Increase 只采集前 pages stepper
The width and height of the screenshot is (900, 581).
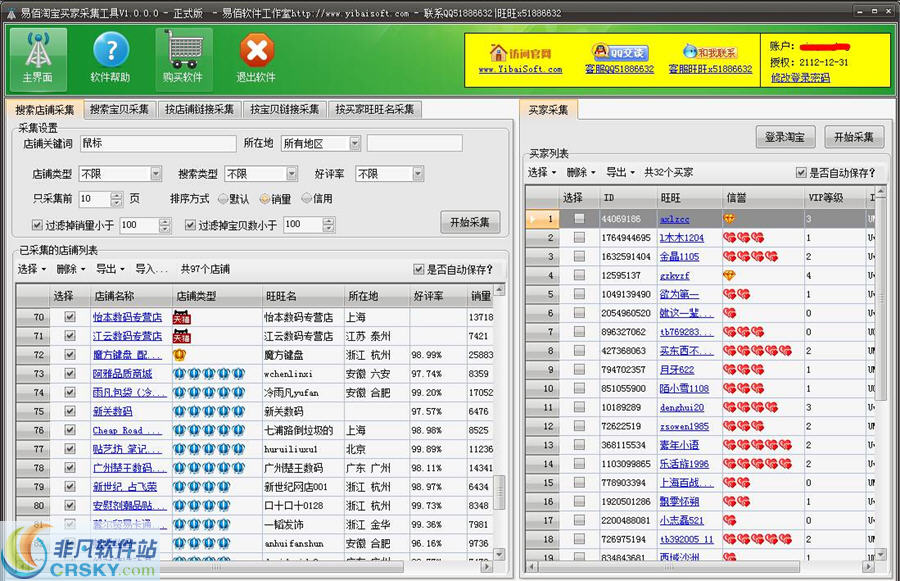click(x=117, y=195)
